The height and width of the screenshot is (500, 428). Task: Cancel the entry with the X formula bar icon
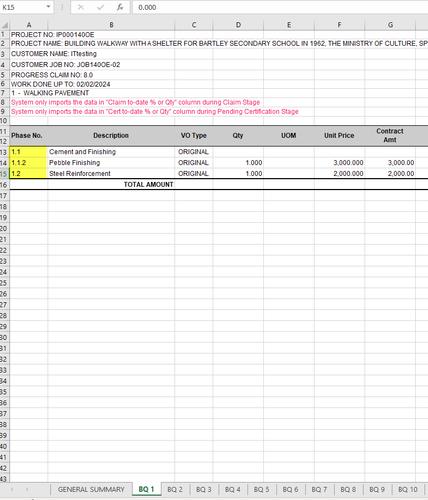[x=81, y=7]
